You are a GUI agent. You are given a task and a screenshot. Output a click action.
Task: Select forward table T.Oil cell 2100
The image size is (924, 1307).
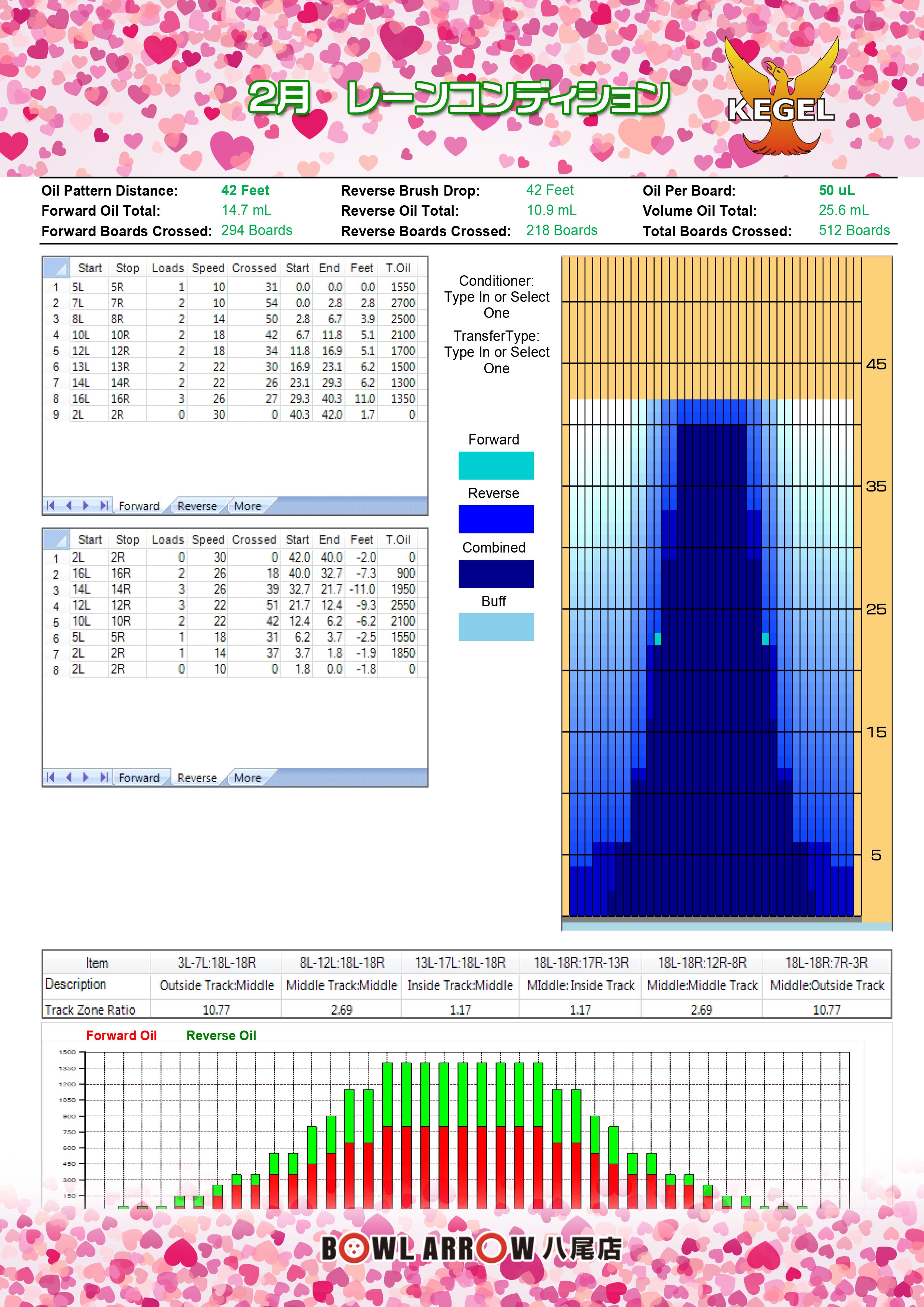click(398, 335)
